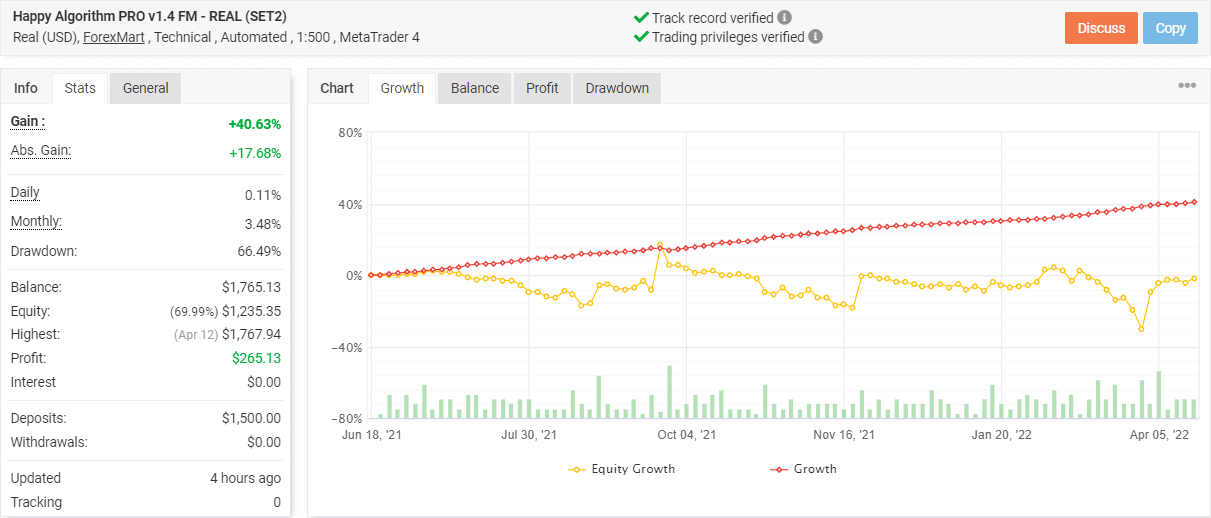Image resolution: width=1211 pixels, height=518 pixels.
Task: Switch to the Info tab
Action: pyautogui.click(x=26, y=88)
